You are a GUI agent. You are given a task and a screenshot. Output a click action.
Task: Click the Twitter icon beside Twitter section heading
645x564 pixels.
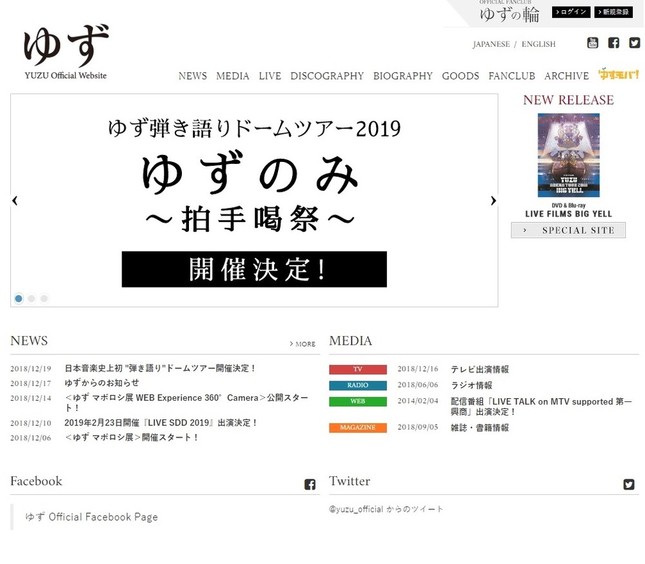(629, 484)
